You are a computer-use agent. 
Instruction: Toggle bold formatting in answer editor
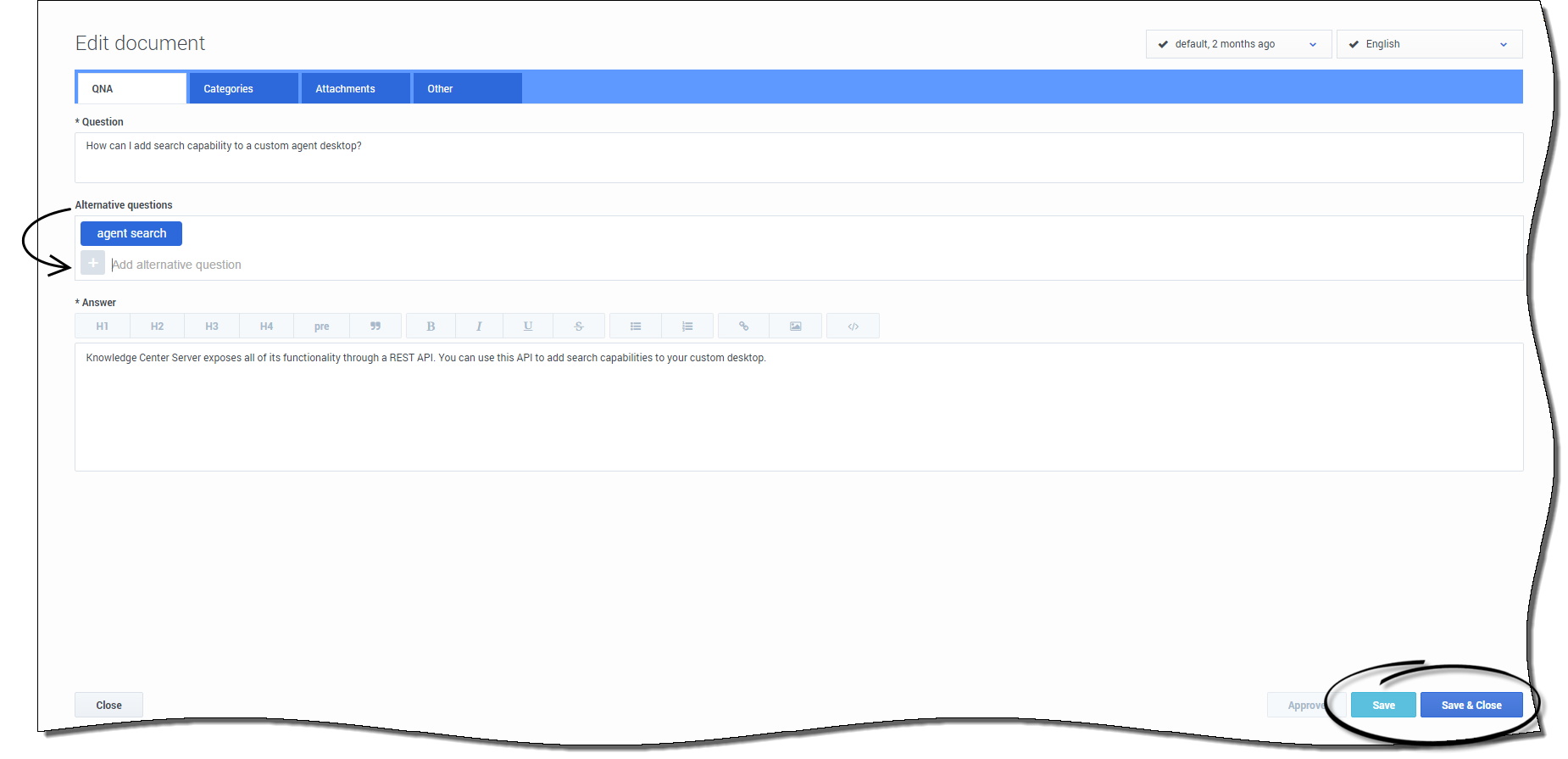[431, 326]
